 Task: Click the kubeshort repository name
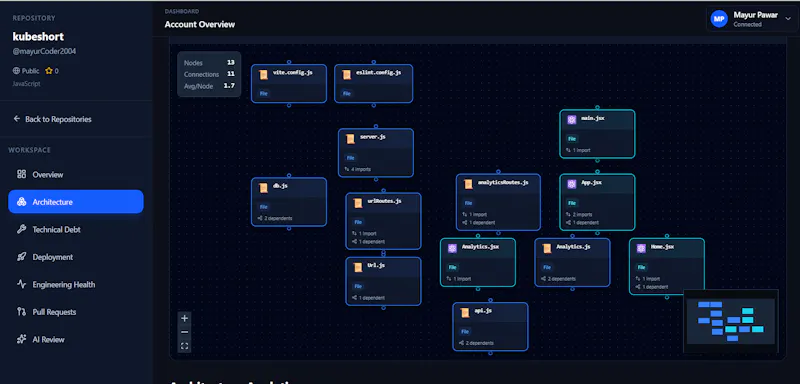pos(38,37)
